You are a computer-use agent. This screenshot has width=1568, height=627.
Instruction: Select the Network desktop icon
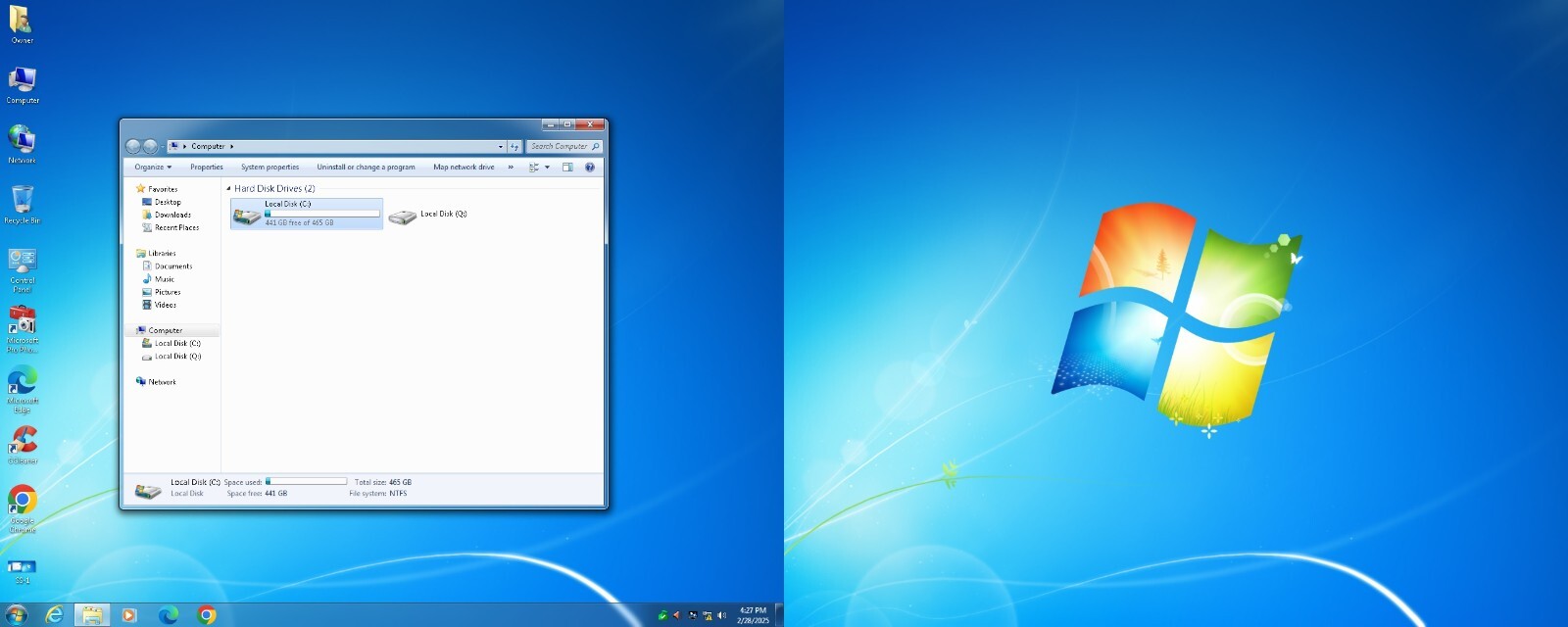click(x=22, y=145)
